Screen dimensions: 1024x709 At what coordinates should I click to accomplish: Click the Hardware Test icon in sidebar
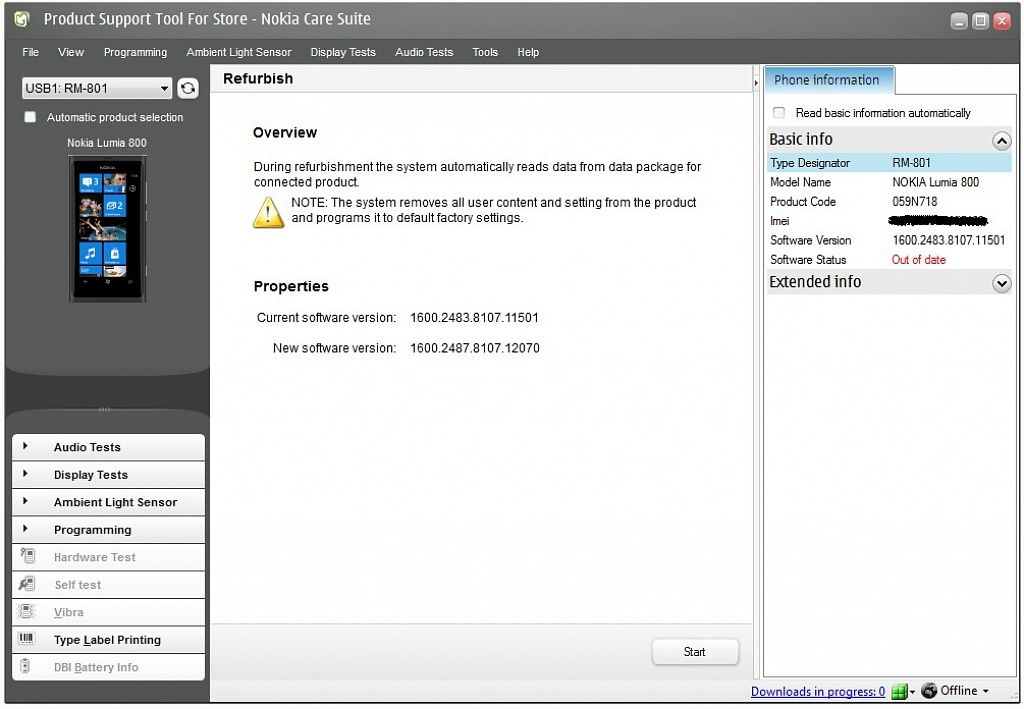pos(27,556)
